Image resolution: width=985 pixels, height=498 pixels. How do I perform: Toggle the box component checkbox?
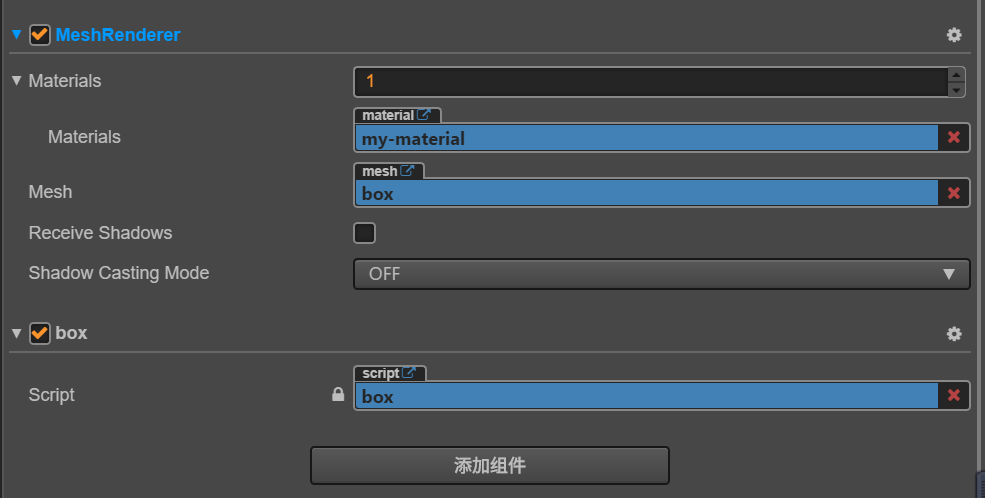tap(40, 333)
